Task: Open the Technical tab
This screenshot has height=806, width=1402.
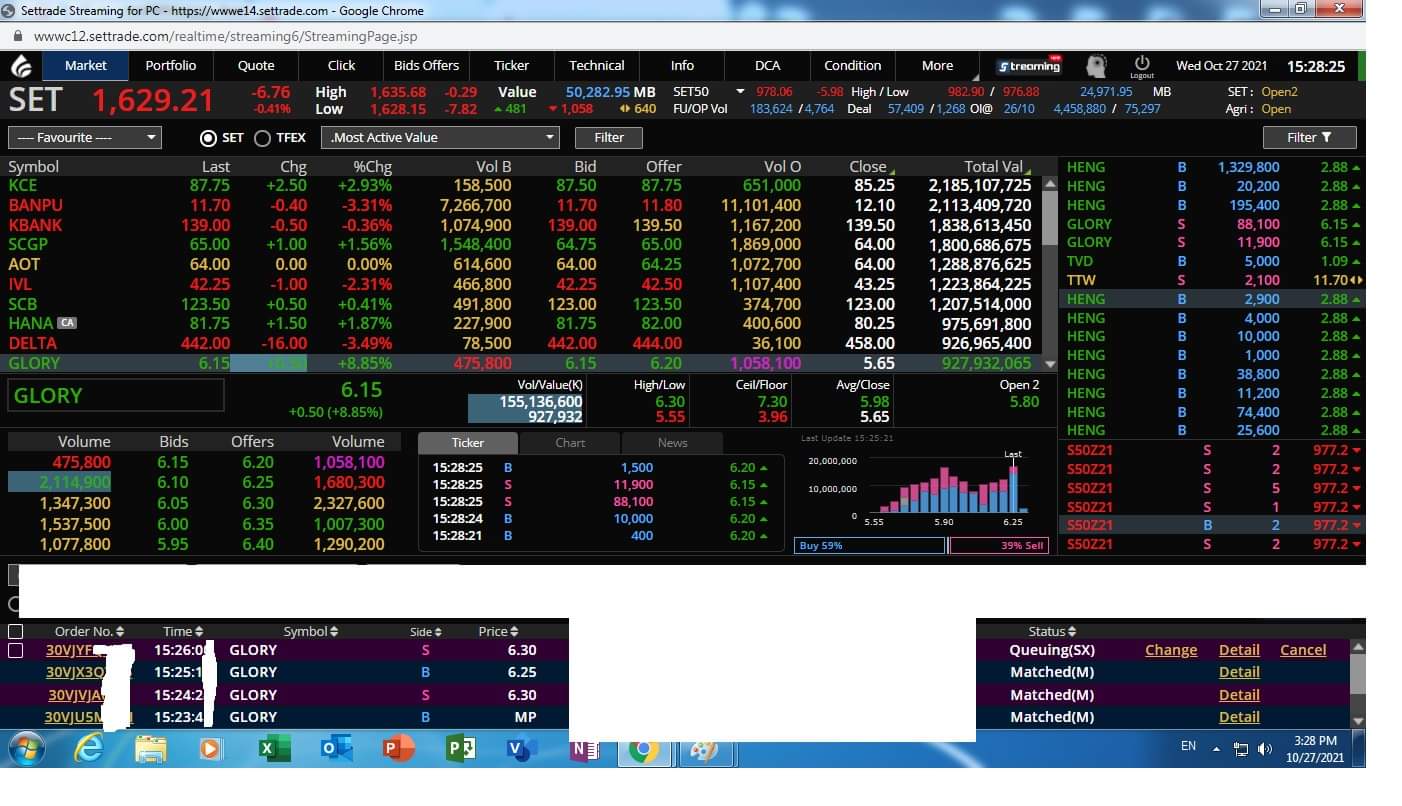Action: [x=597, y=66]
